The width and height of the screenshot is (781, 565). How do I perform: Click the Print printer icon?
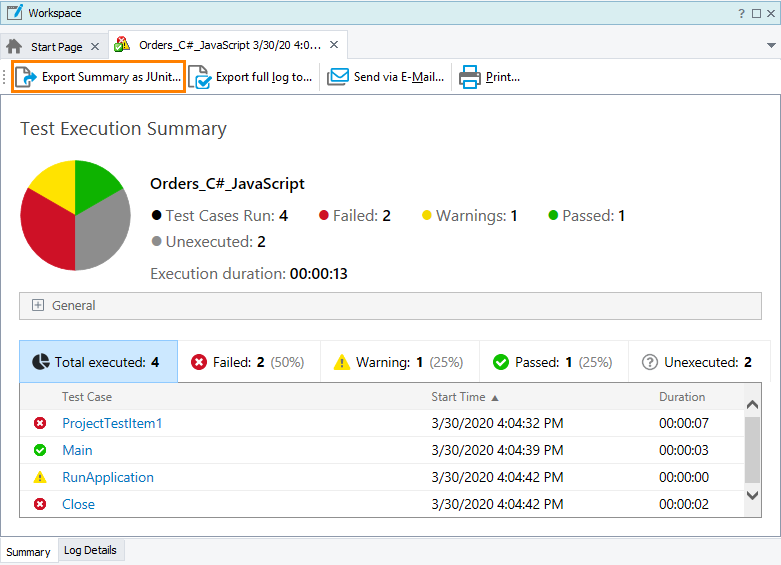(x=470, y=77)
